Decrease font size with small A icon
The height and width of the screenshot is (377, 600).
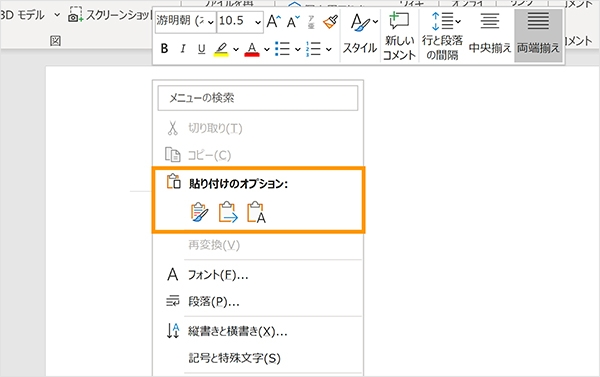(293, 22)
